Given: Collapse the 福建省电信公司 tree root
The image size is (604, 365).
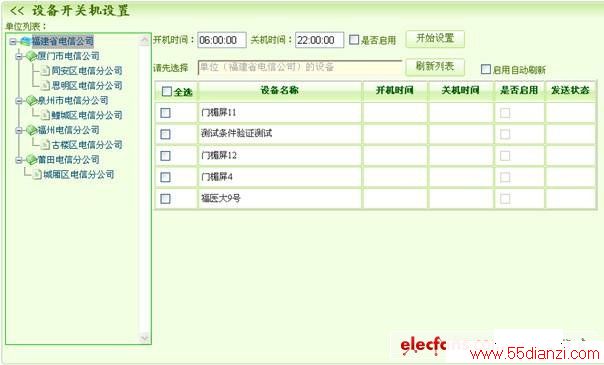Looking at the screenshot, I should [x=13, y=41].
